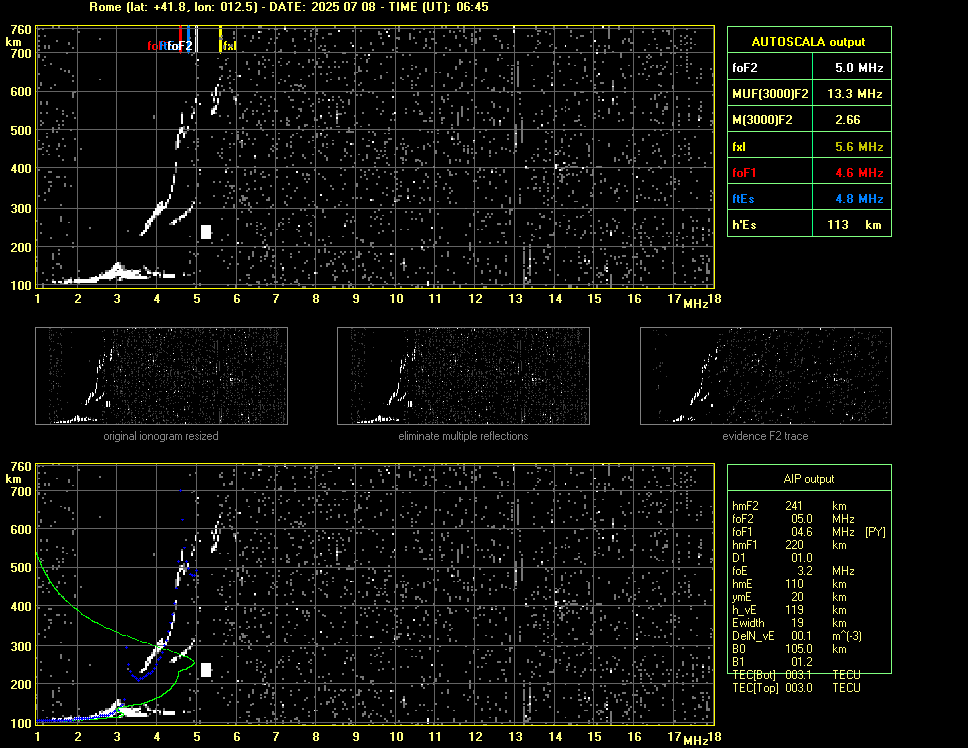Select the 13.3 MHz MUF value
The image size is (968, 748).
(x=854, y=94)
